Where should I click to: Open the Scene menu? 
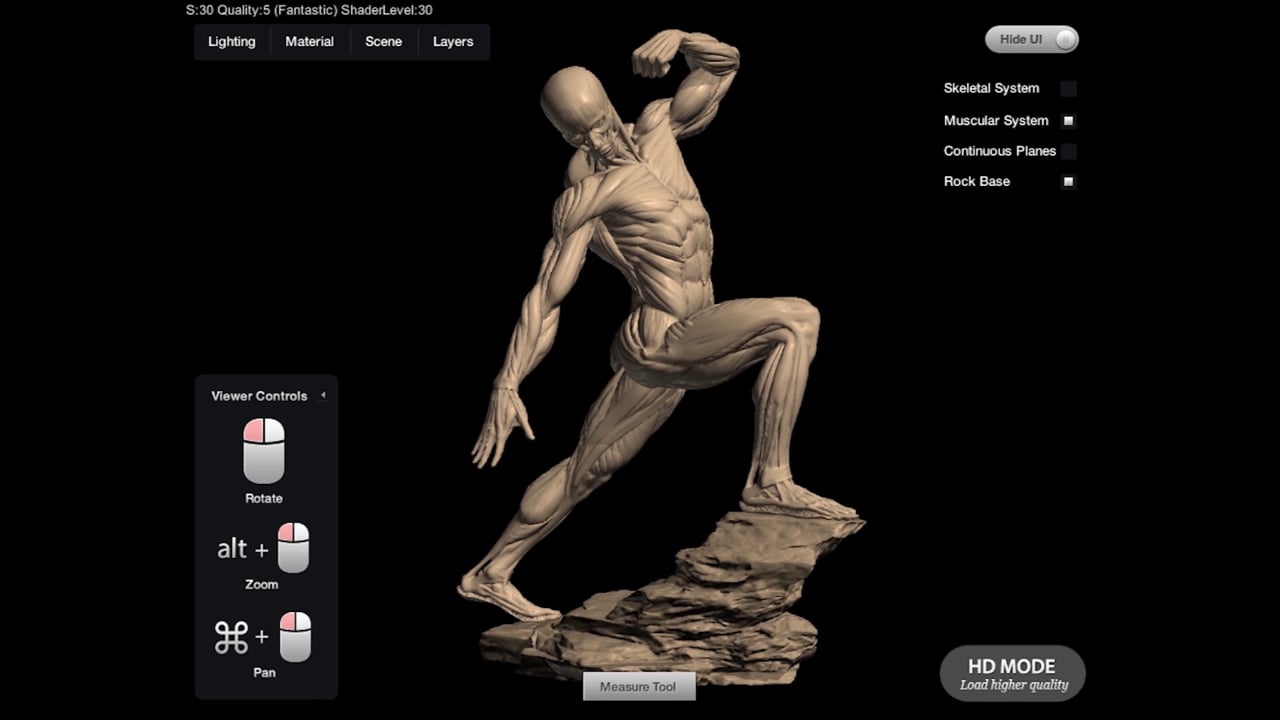coord(384,42)
